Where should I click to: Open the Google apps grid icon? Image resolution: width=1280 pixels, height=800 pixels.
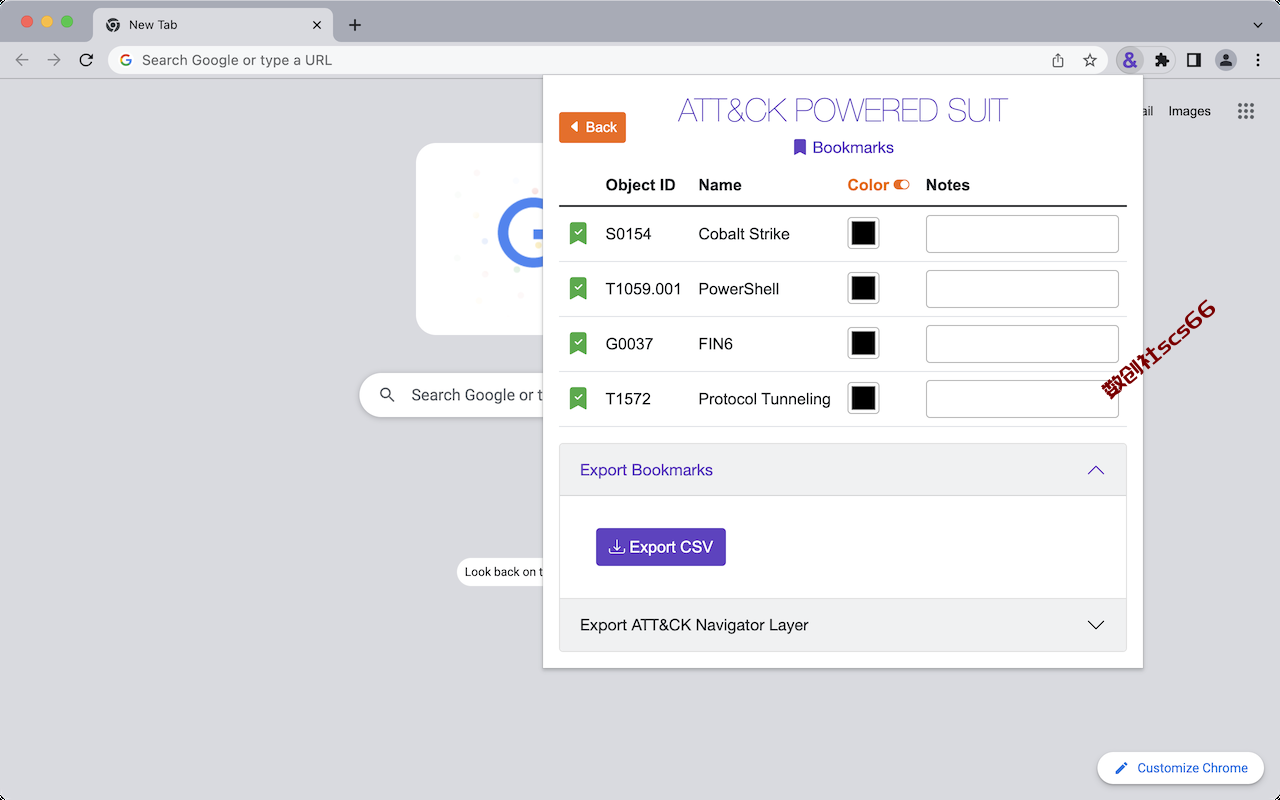click(x=1245, y=111)
